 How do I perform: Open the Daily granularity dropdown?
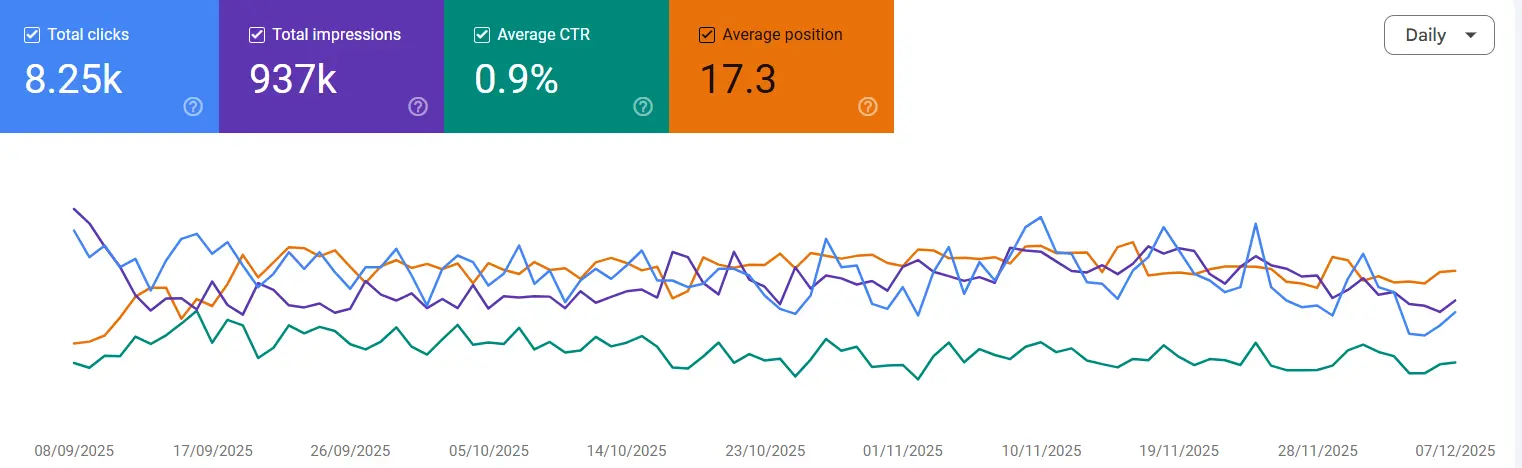point(1438,35)
